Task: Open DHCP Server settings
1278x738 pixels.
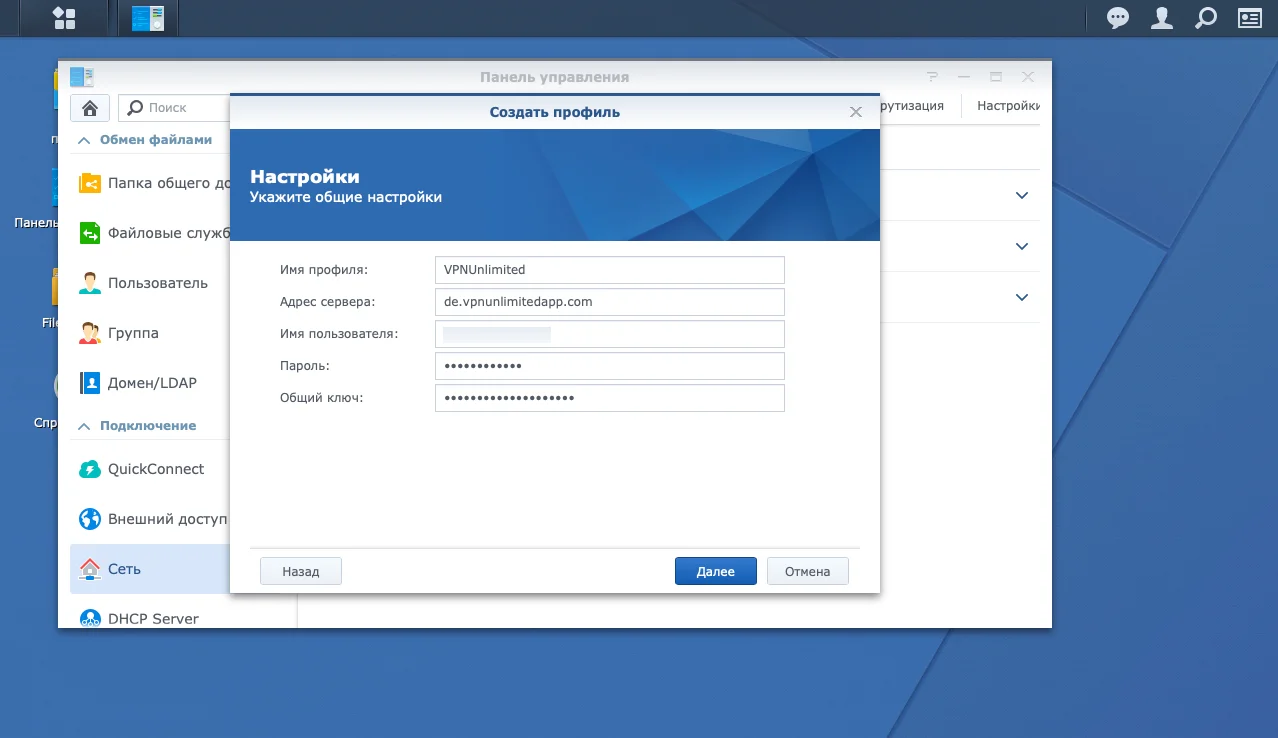Action: 153,619
